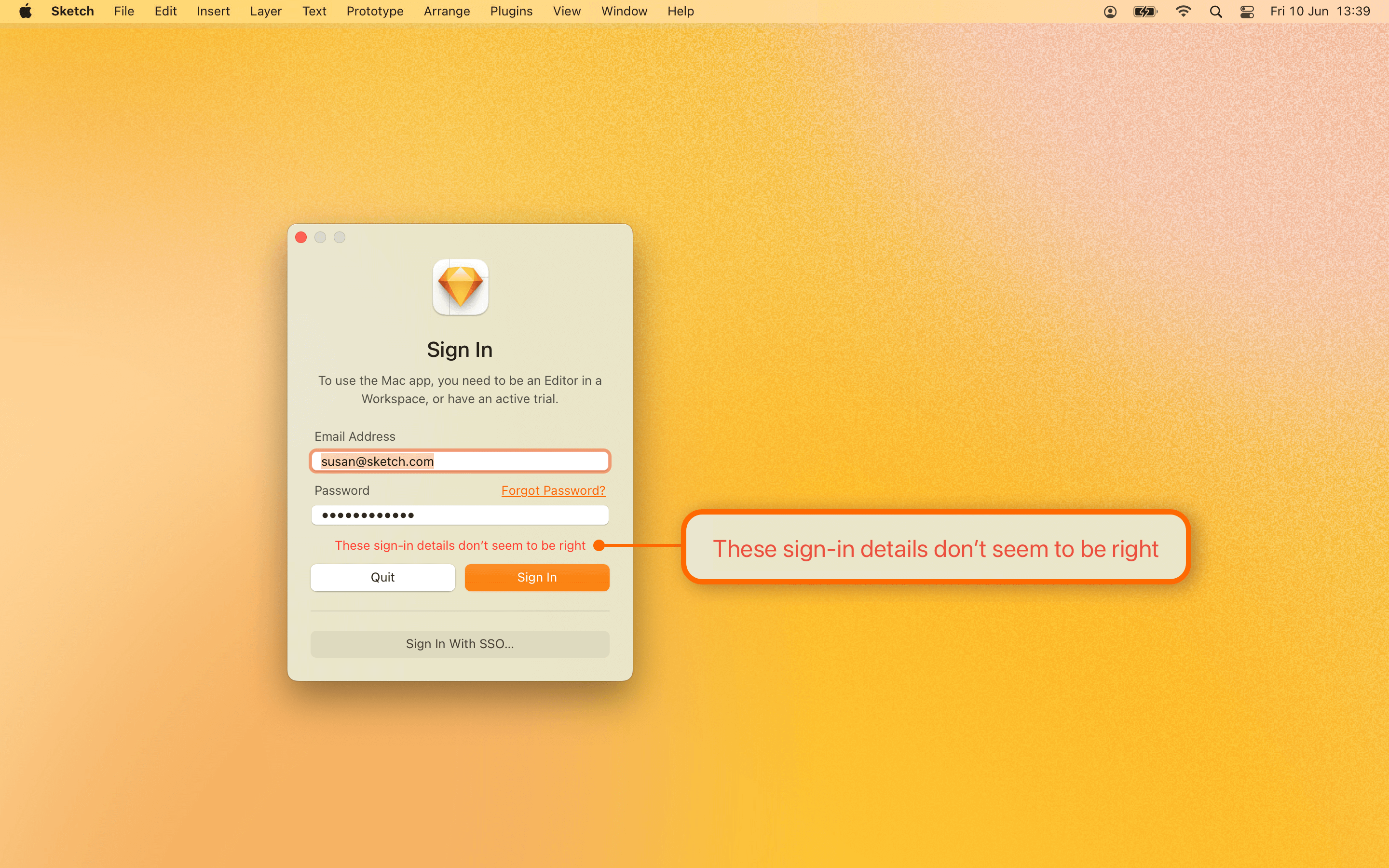Screen dimensions: 1389x868
Task: Click the Sketch diamond logo in the dialog
Action: click(x=460, y=287)
